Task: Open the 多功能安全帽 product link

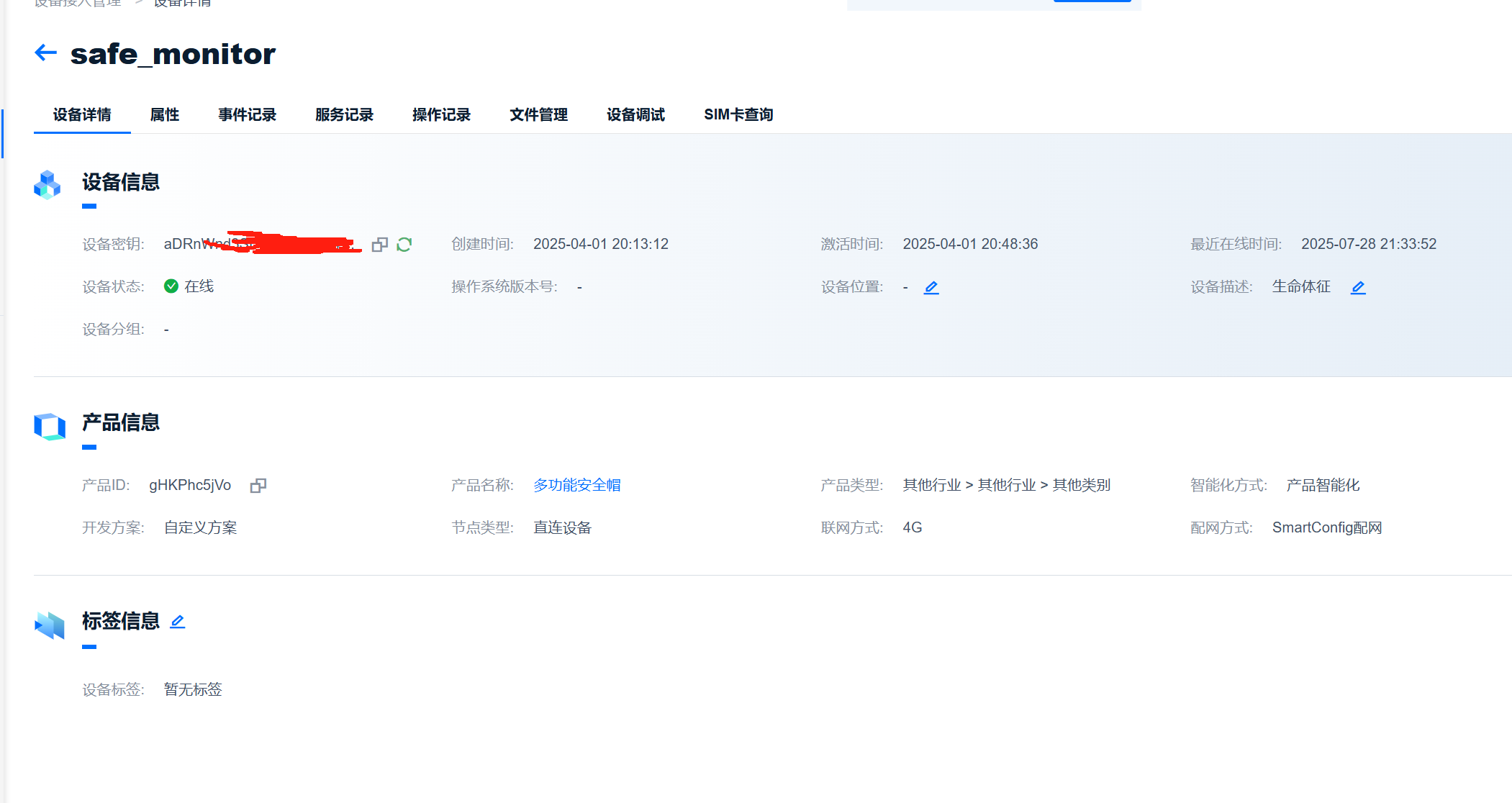Action: (576, 485)
